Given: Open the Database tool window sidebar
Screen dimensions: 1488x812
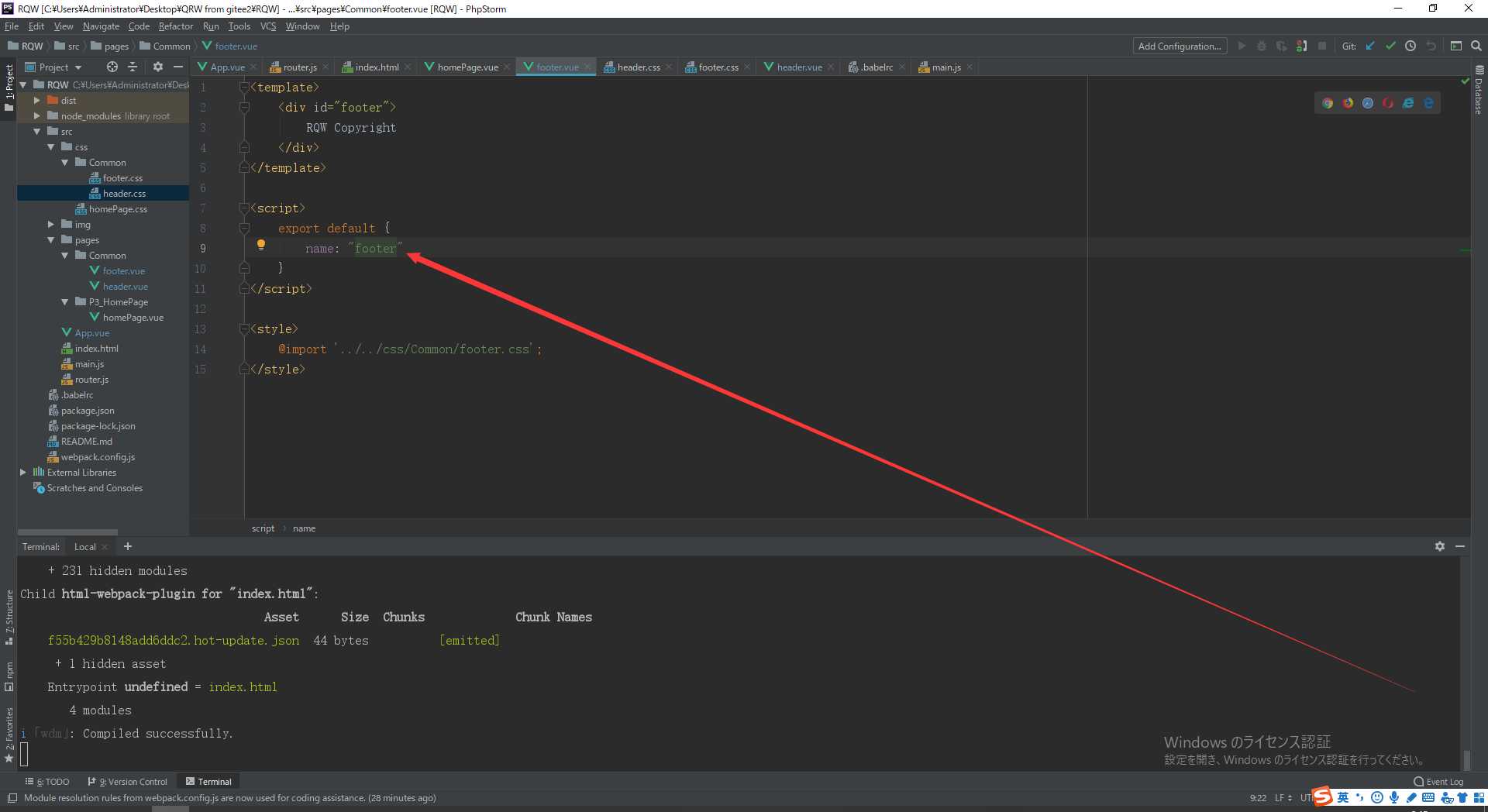Looking at the screenshot, I should tap(1479, 90).
